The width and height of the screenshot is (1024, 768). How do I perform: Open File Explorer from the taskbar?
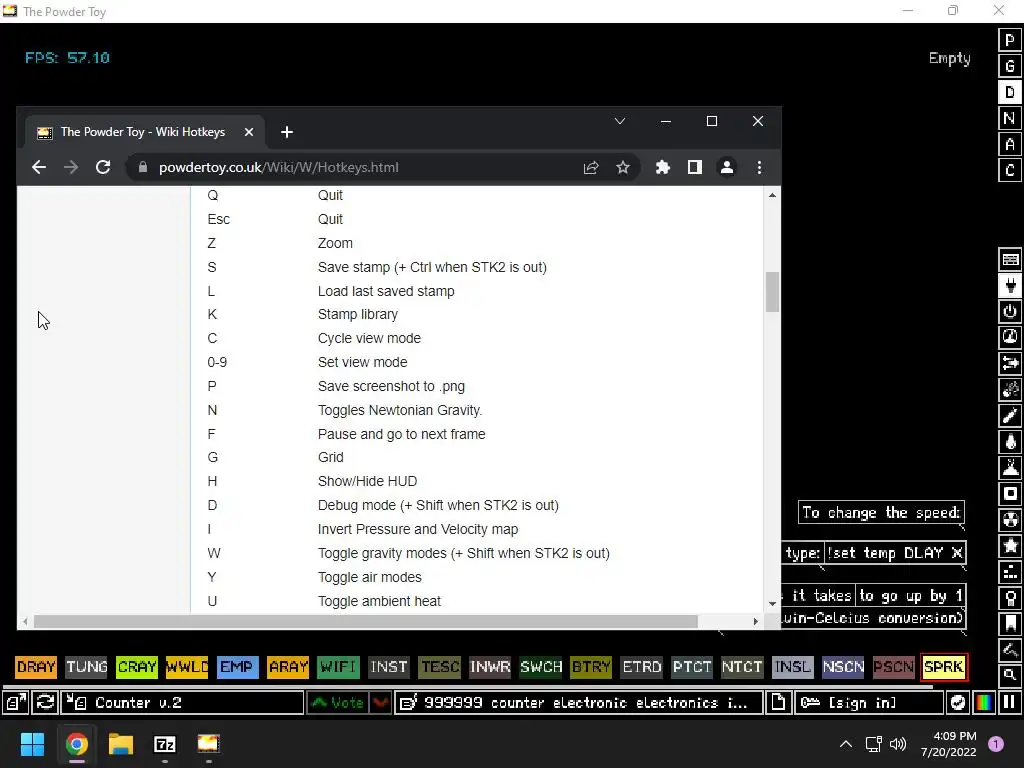[120, 744]
